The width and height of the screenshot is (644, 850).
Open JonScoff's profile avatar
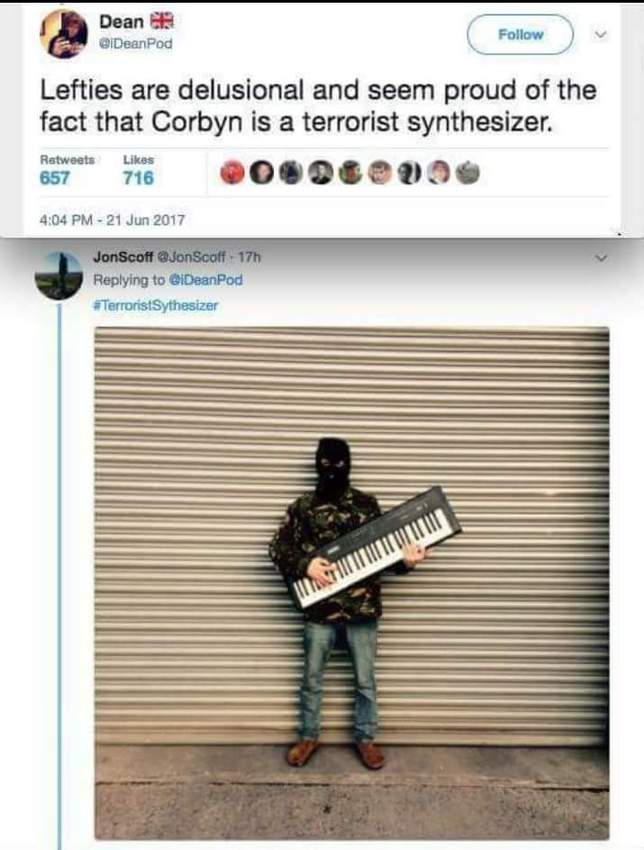tap(59, 276)
